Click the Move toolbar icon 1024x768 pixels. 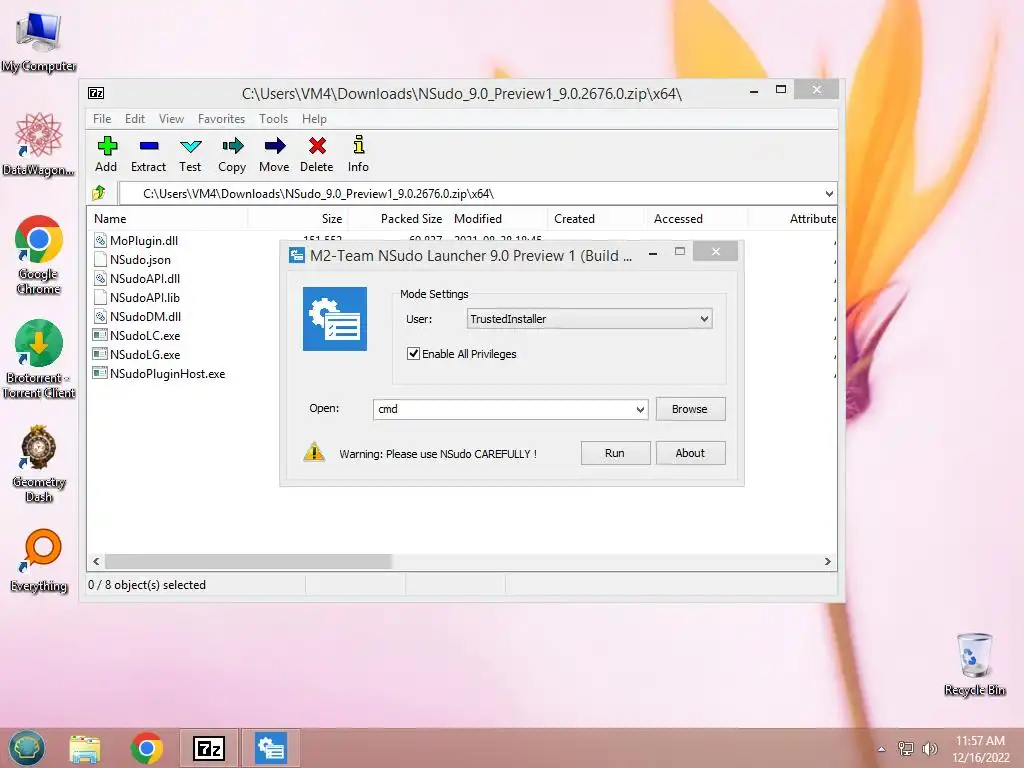pos(274,146)
